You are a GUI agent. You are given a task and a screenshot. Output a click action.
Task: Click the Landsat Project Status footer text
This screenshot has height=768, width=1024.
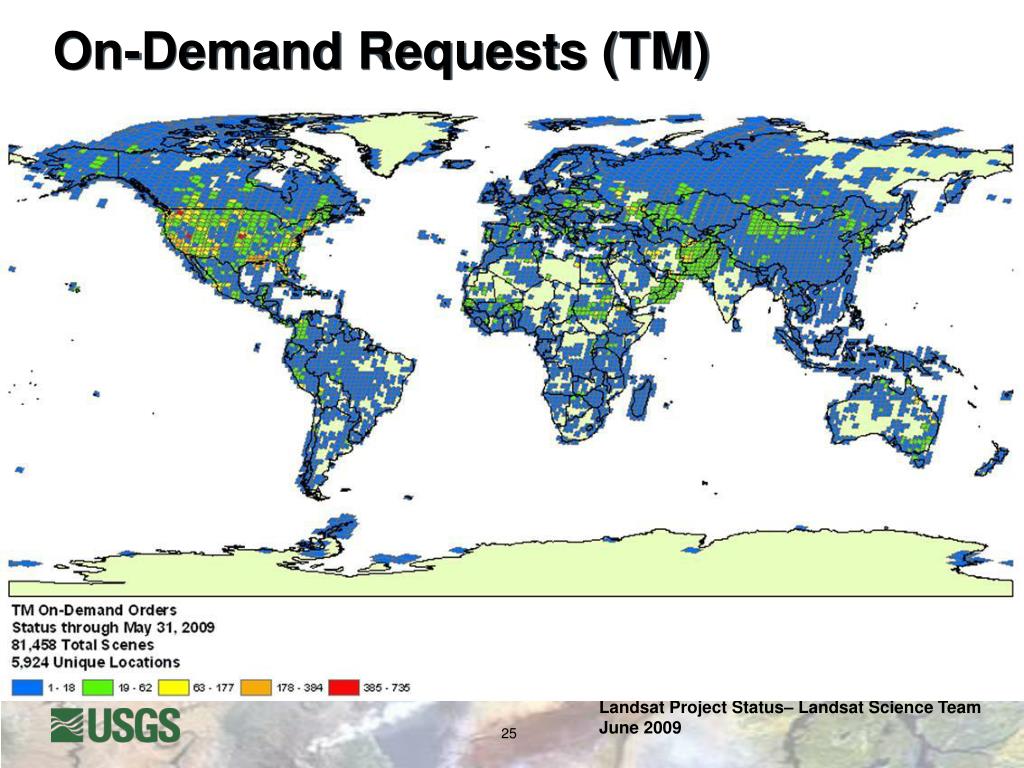[x=790, y=707]
